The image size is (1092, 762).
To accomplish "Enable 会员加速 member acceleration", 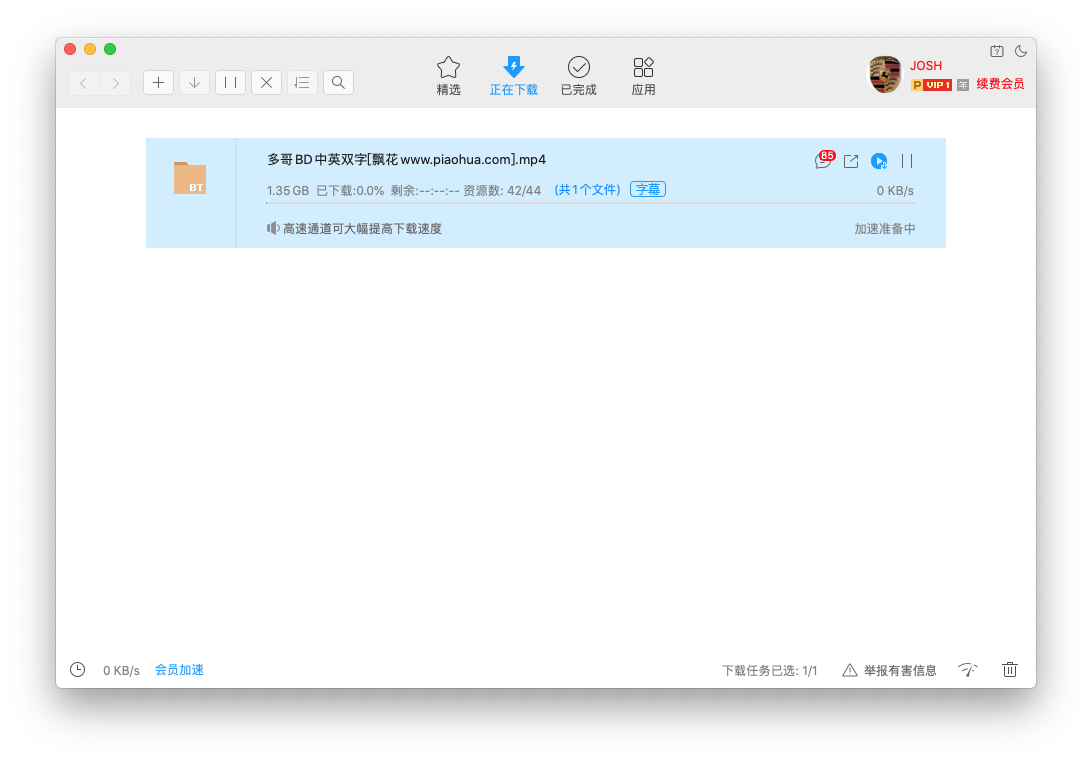I will click(x=179, y=670).
